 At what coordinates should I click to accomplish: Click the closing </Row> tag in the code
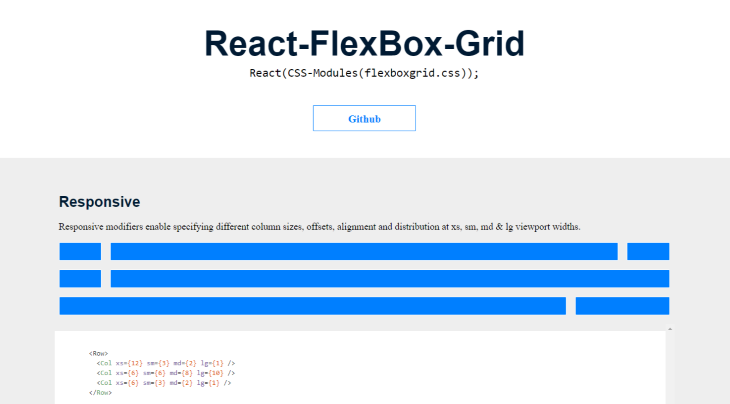tap(100, 392)
